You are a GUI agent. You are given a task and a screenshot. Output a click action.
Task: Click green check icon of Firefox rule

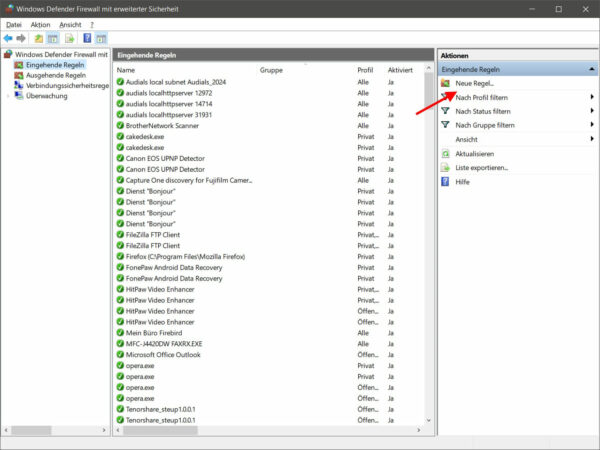(120, 256)
